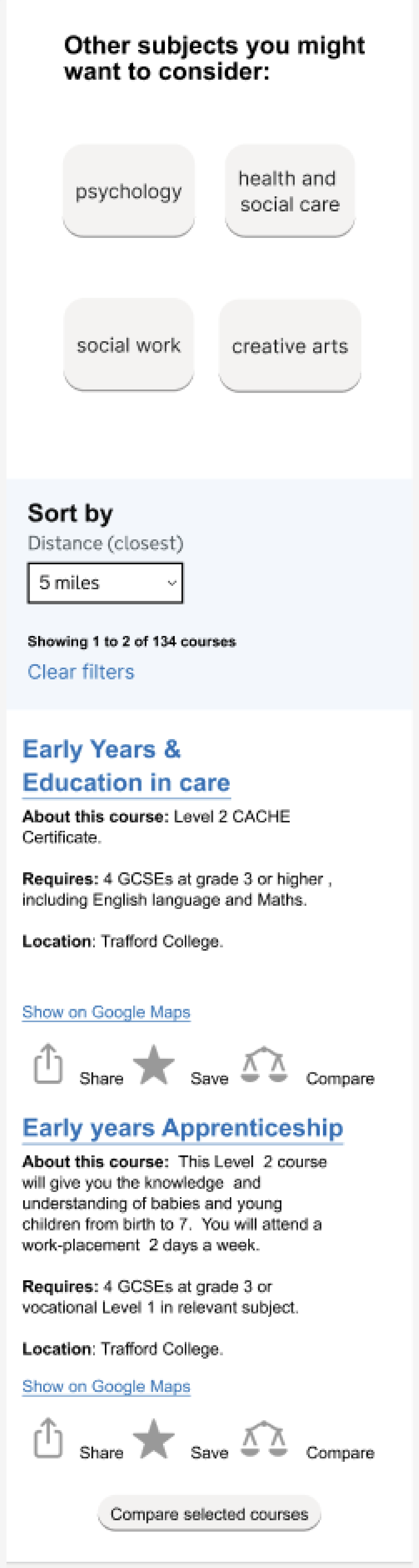Click the star save icon for Early years Apprenticeship
This screenshot has width=419, height=1568.
154,1439
